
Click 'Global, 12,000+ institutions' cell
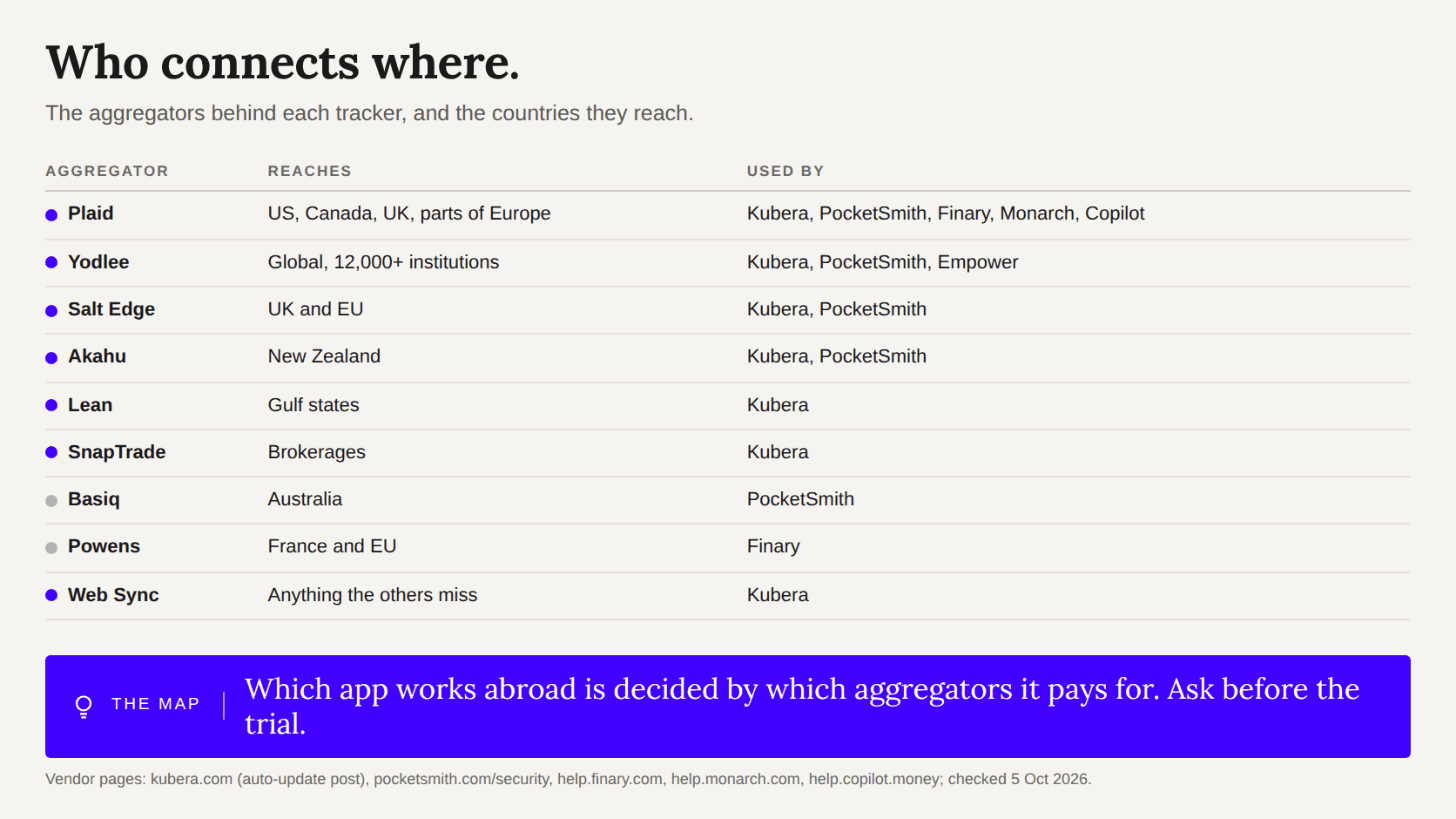[x=383, y=262]
